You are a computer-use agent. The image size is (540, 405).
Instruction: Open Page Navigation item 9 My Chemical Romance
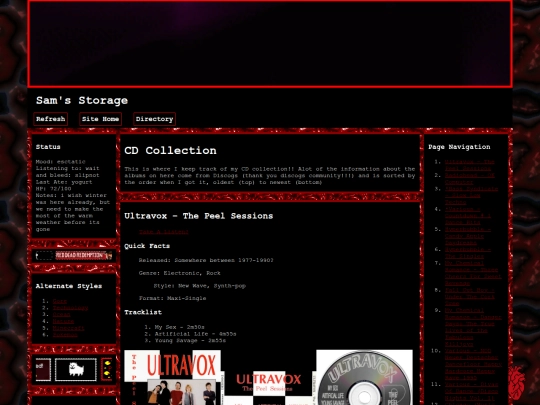pyautogui.click(x=473, y=327)
